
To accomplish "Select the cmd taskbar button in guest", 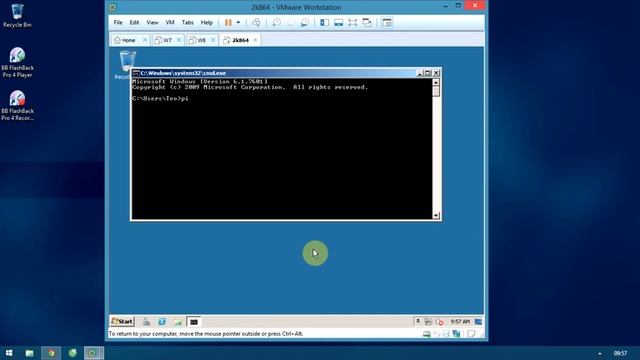I will coord(194,322).
